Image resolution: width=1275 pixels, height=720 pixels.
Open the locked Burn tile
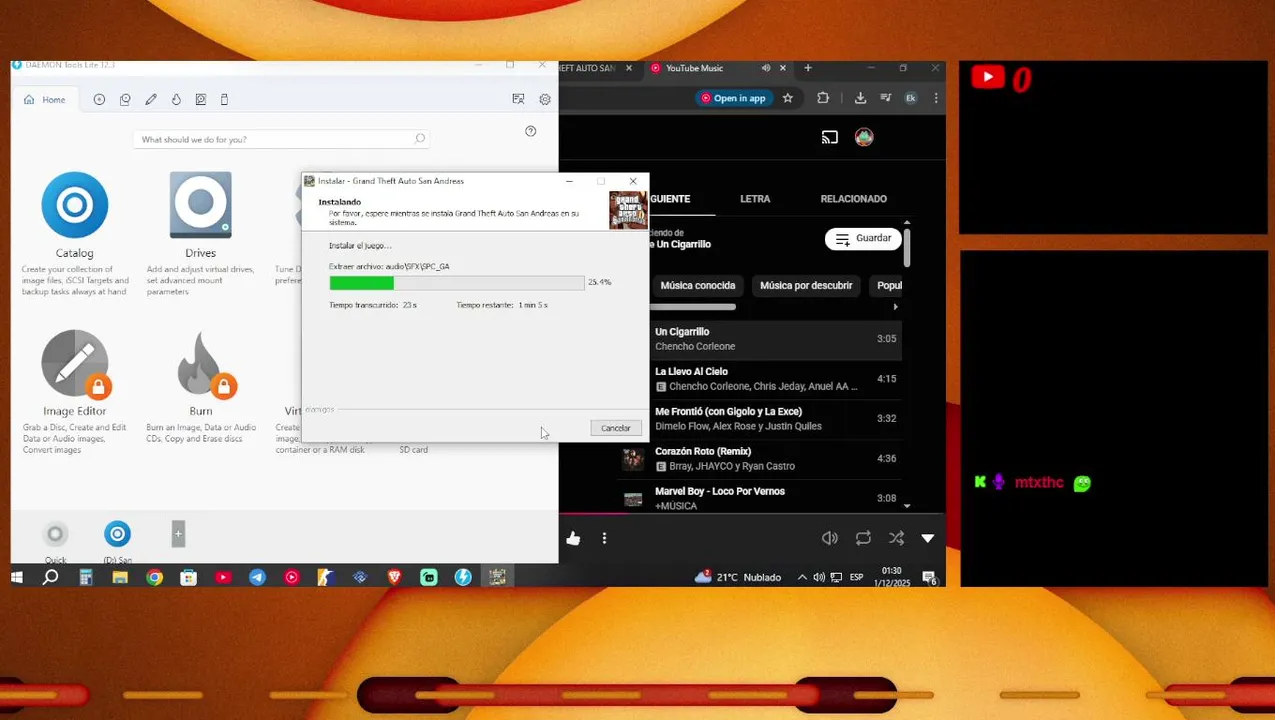pyautogui.click(x=201, y=373)
